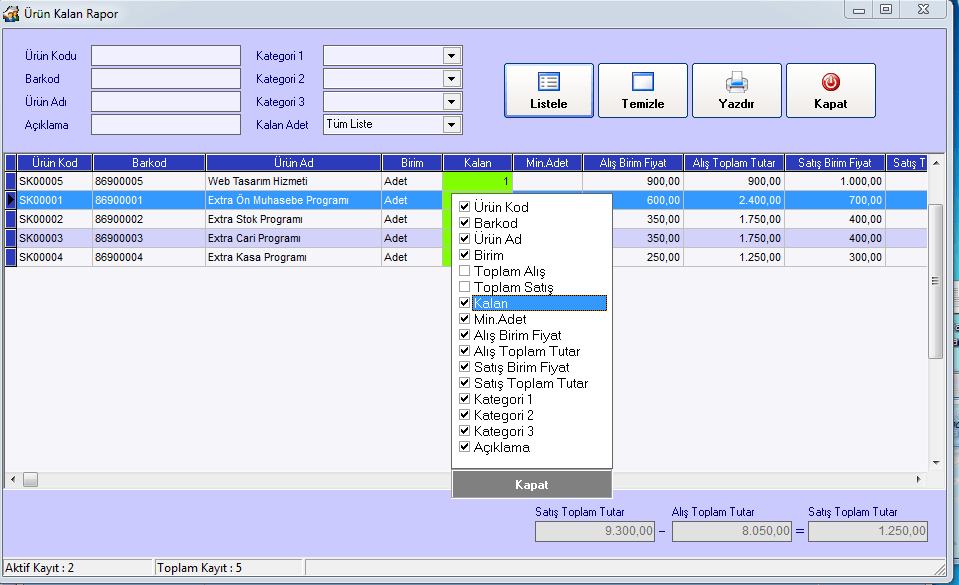Click the app icon in the title bar
This screenshot has width=959, height=585.
[x=11, y=13]
